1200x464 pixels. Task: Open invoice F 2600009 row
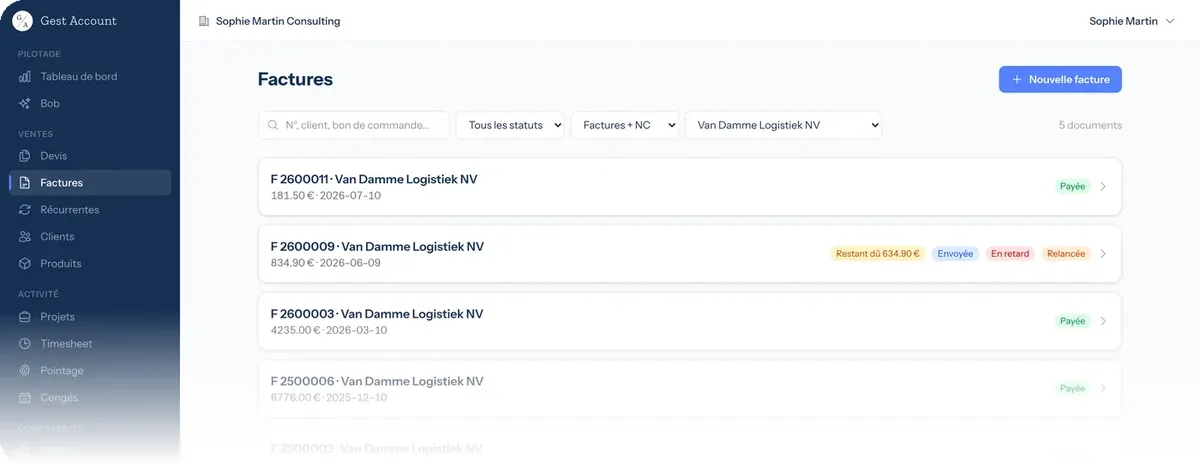tap(690, 254)
